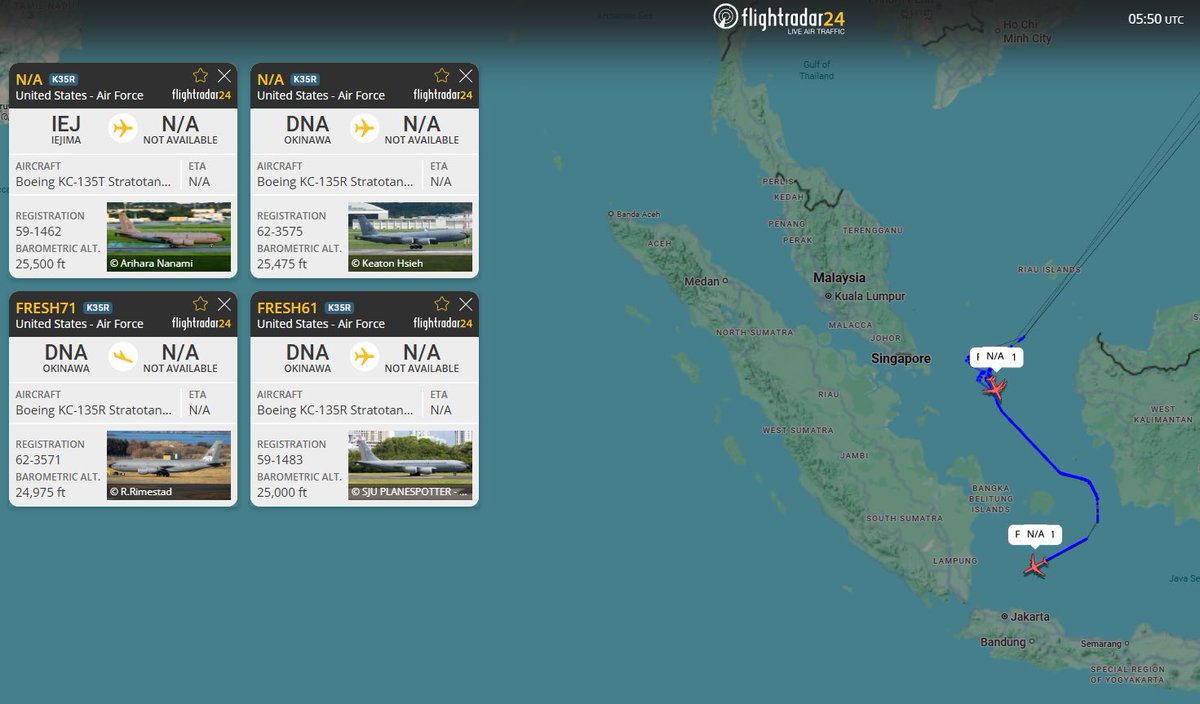Click plane icon in 62-3575 card route
Viewport: 1200px width, 704px height.
pos(364,128)
